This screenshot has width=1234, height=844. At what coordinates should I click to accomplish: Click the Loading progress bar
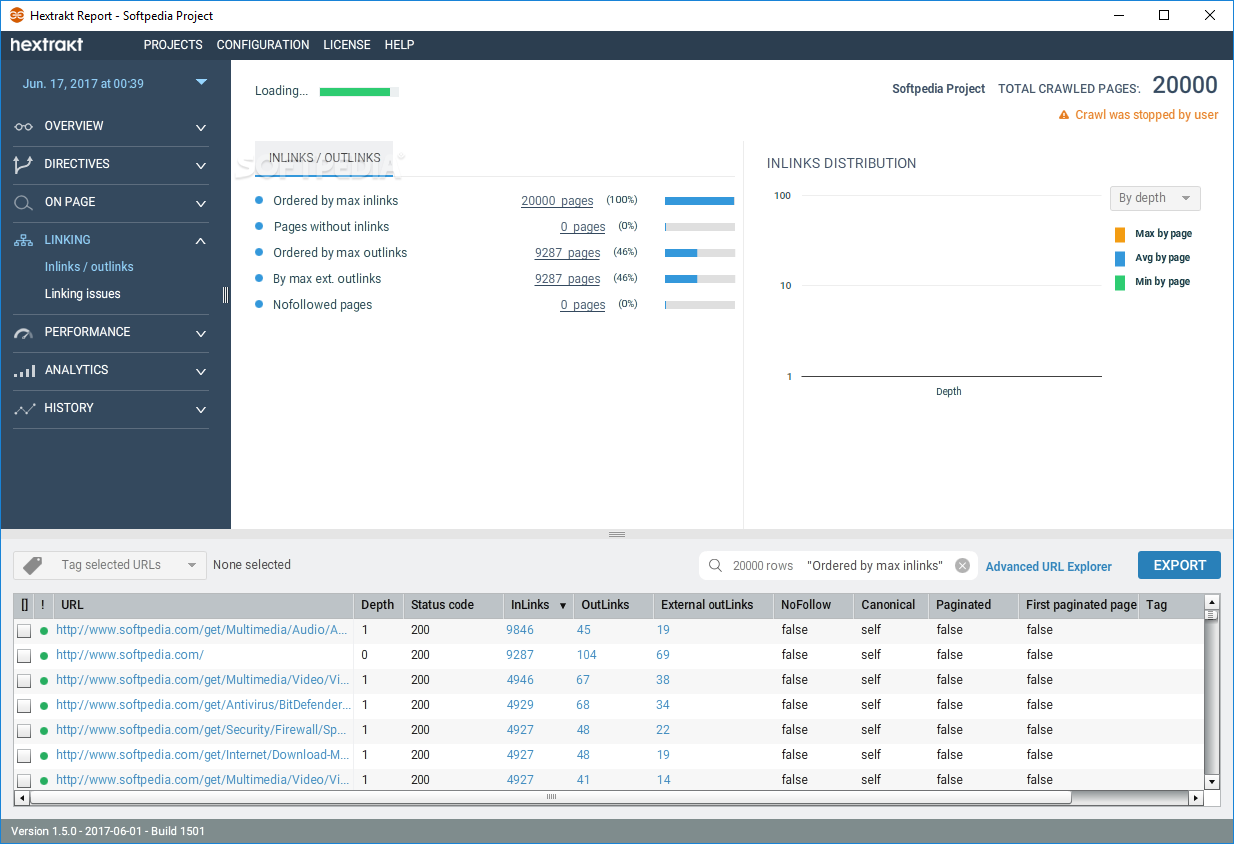[359, 92]
